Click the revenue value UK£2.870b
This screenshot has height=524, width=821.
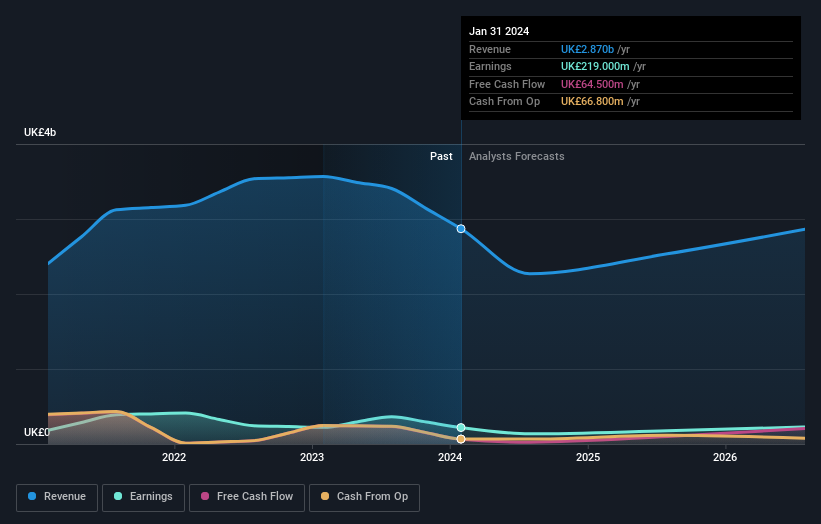click(x=587, y=49)
